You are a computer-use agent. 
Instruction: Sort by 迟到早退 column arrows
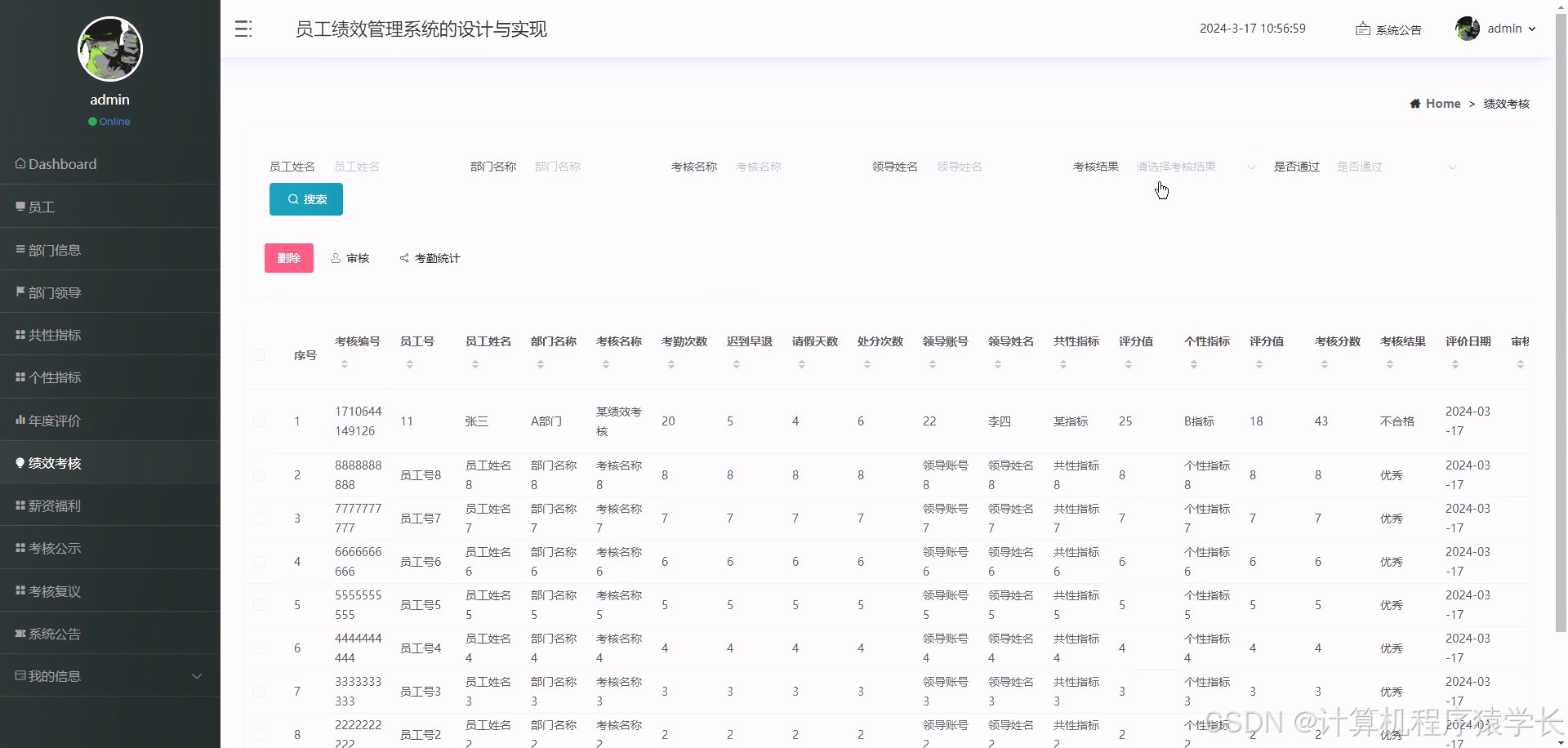(x=737, y=364)
